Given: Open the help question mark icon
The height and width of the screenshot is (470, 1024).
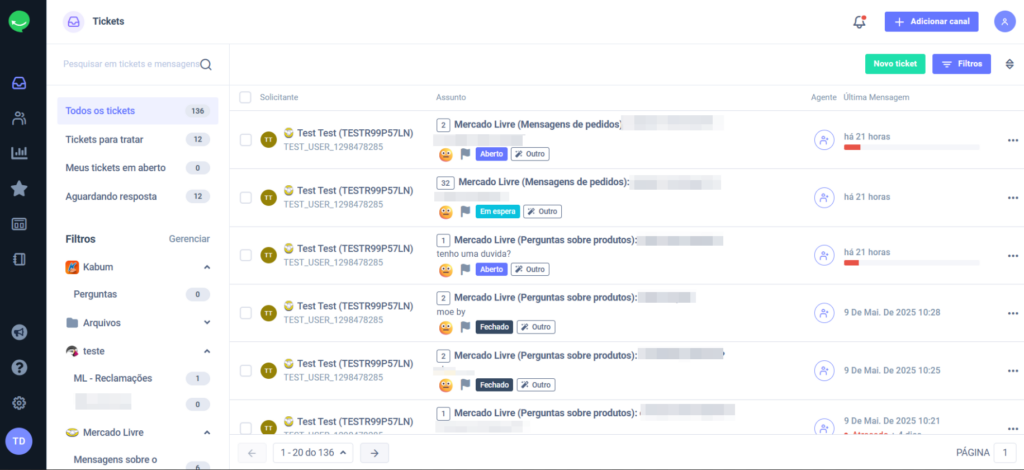Looking at the screenshot, I should pos(19,368).
